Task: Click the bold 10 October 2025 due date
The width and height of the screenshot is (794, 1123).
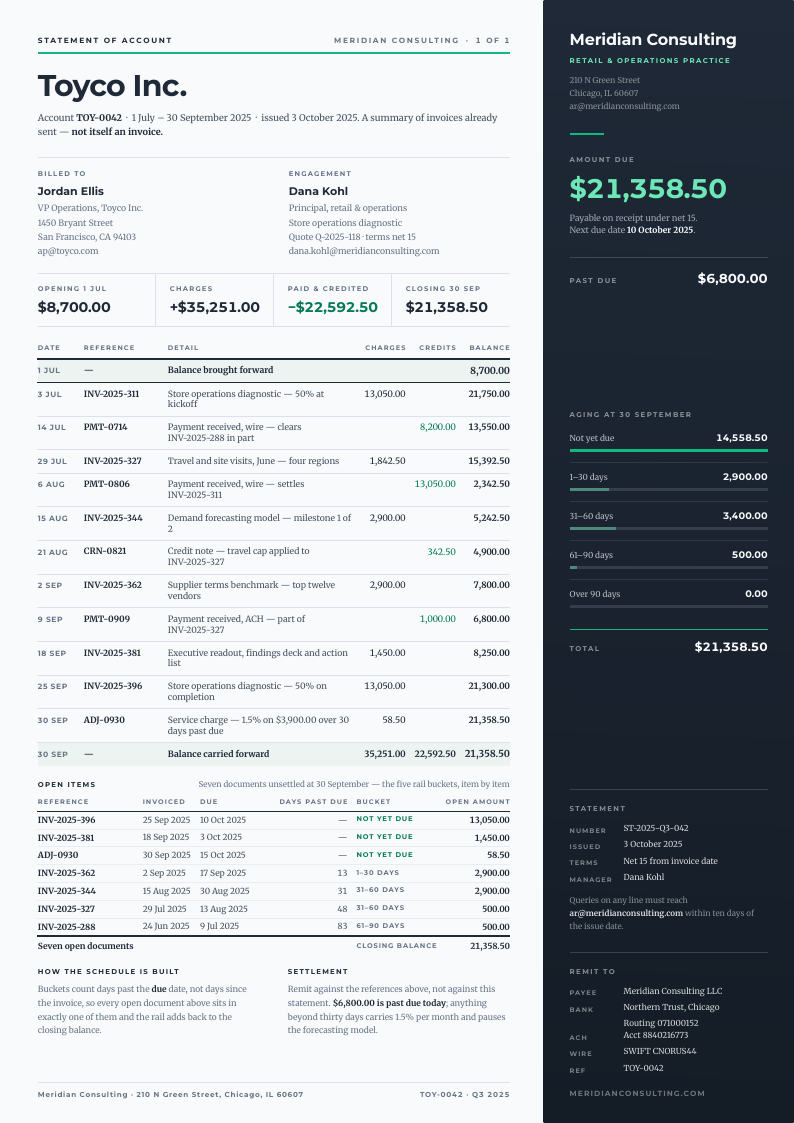Action: click(x=660, y=231)
